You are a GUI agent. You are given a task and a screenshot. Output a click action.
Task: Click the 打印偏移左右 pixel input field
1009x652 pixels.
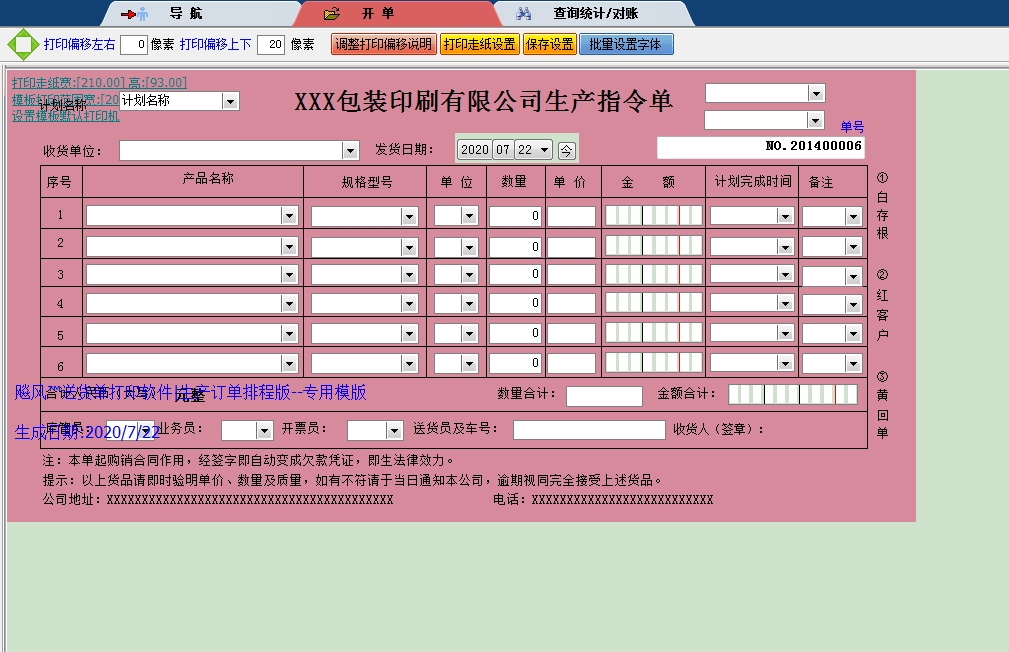(134, 45)
